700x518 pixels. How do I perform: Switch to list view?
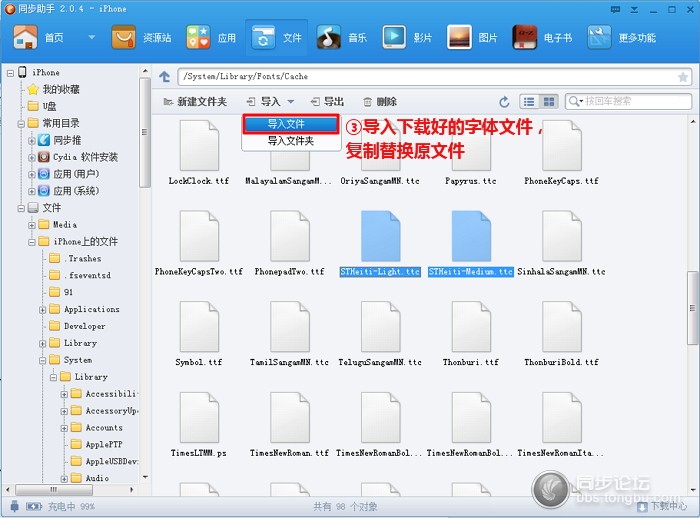[x=529, y=102]
